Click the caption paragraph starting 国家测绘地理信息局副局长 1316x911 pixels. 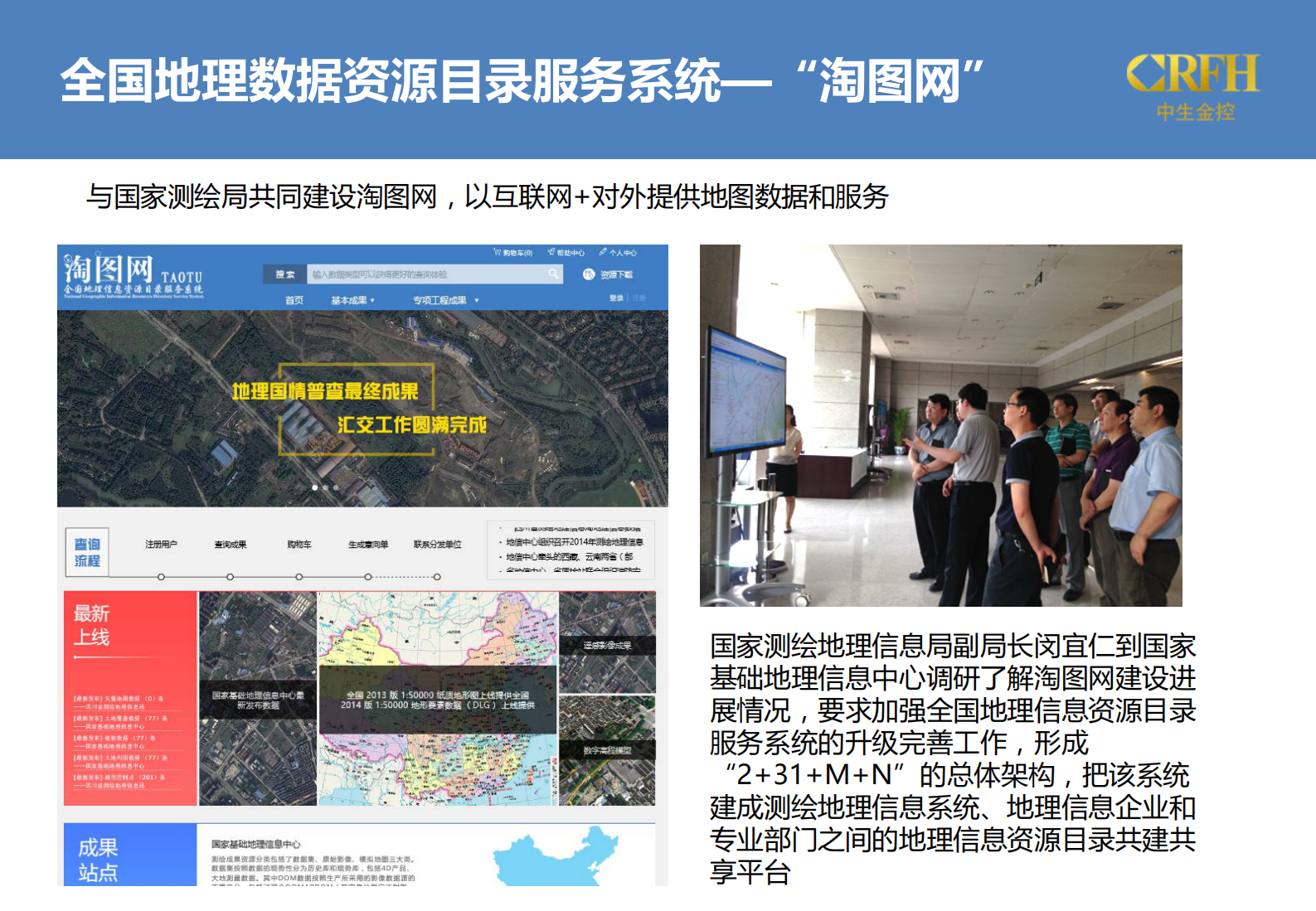[x=953, y=758]
